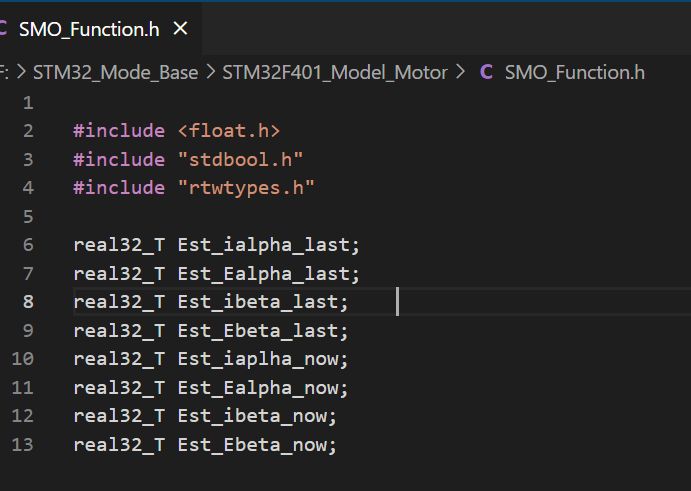This screenshot has width=691, height=491.
Task: Click the C file icon in the tab
Action: click(5, 29)
